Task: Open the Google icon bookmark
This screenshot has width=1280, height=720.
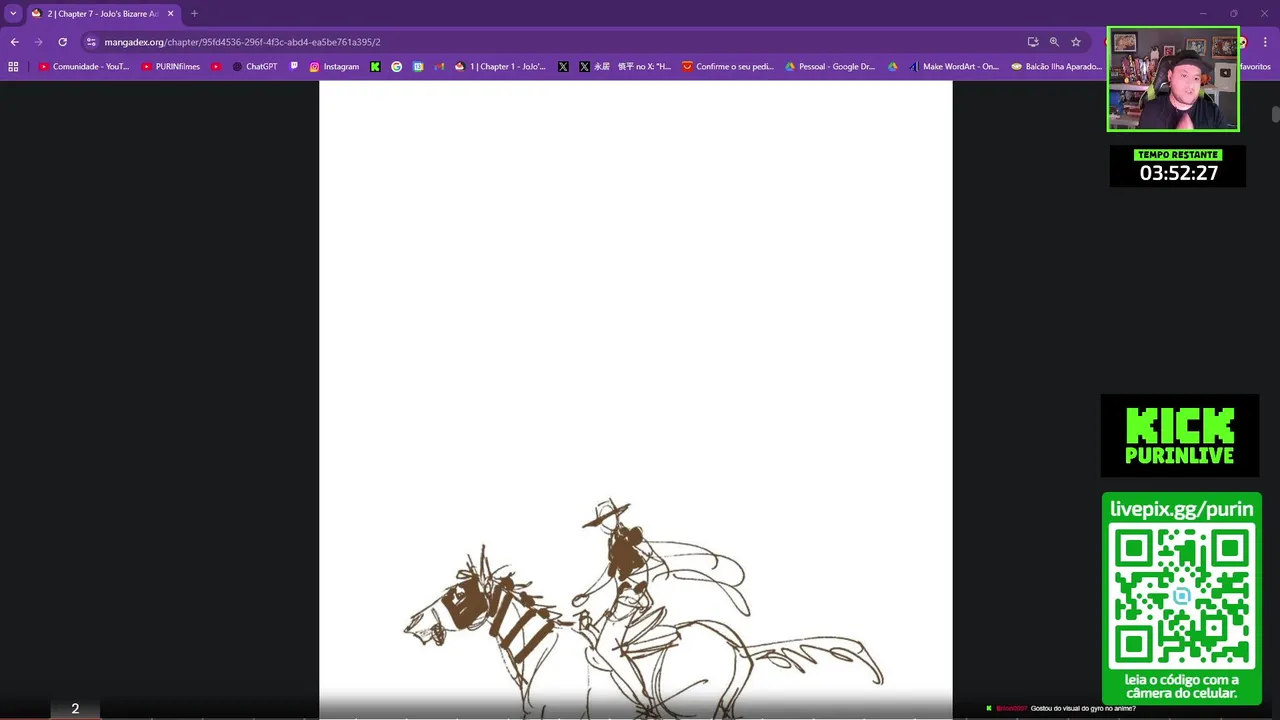Action: point(396,67)
